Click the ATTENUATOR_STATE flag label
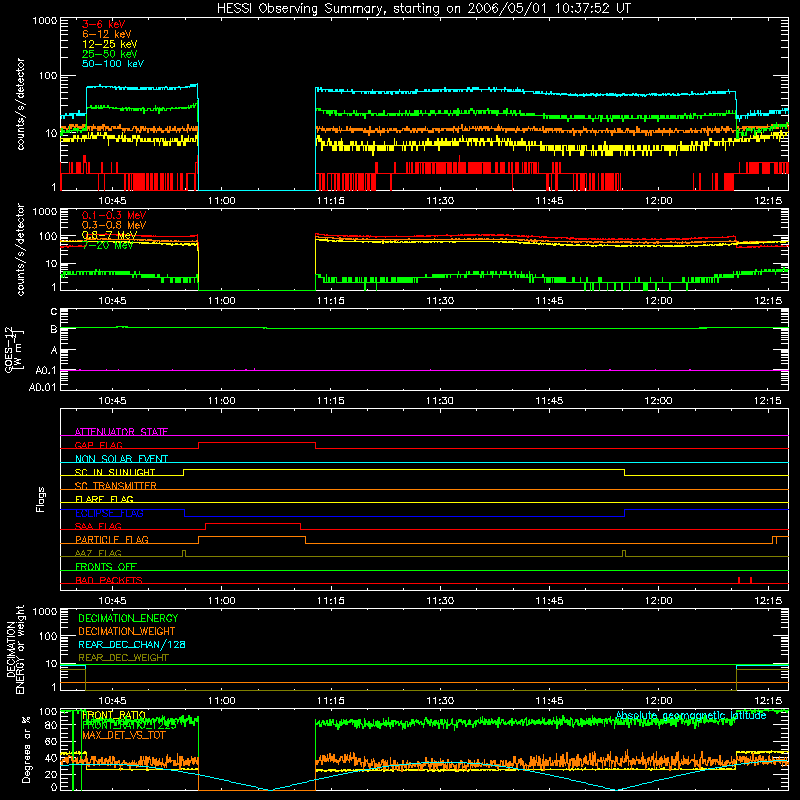Image resolution: width=800 pixels, height=800 pixels. [121, 432]
